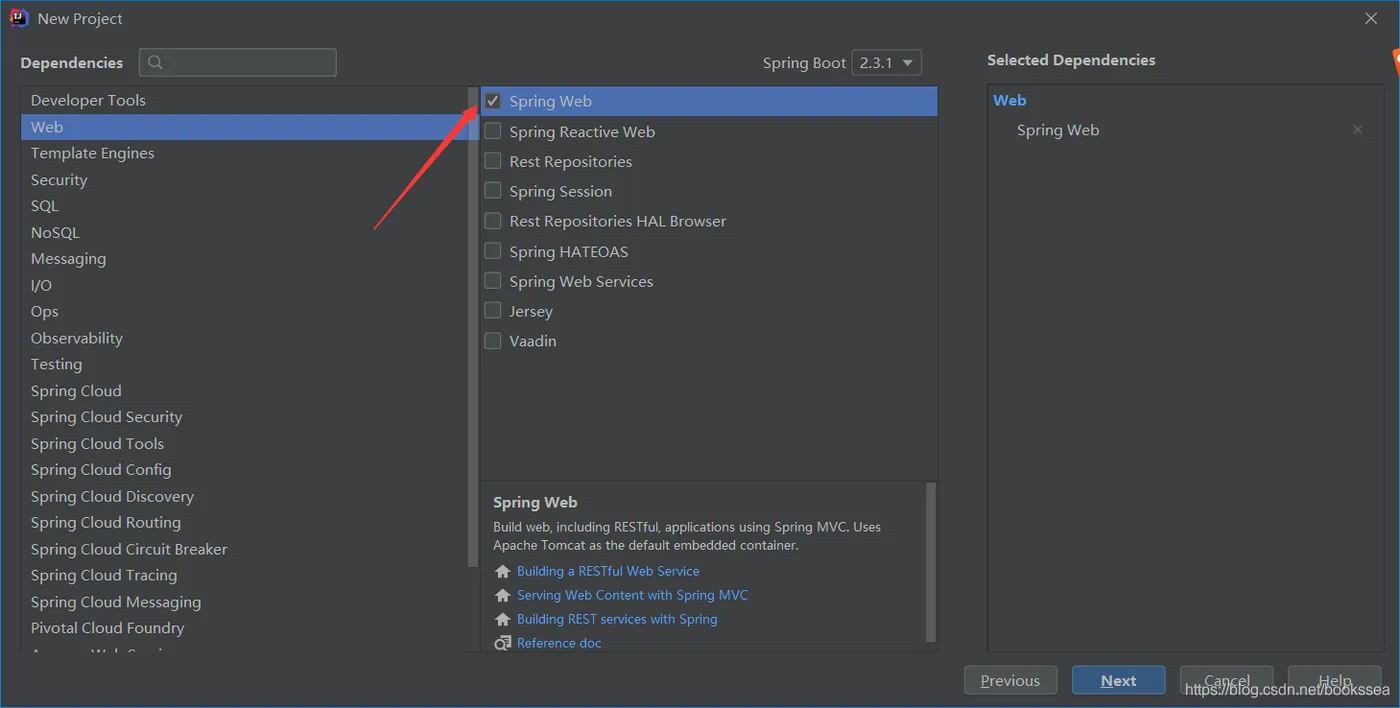This screenshot has width=1400, height=708.
Task: Click home icon beside Building REST services link
Action: click(x=503, y=620)
